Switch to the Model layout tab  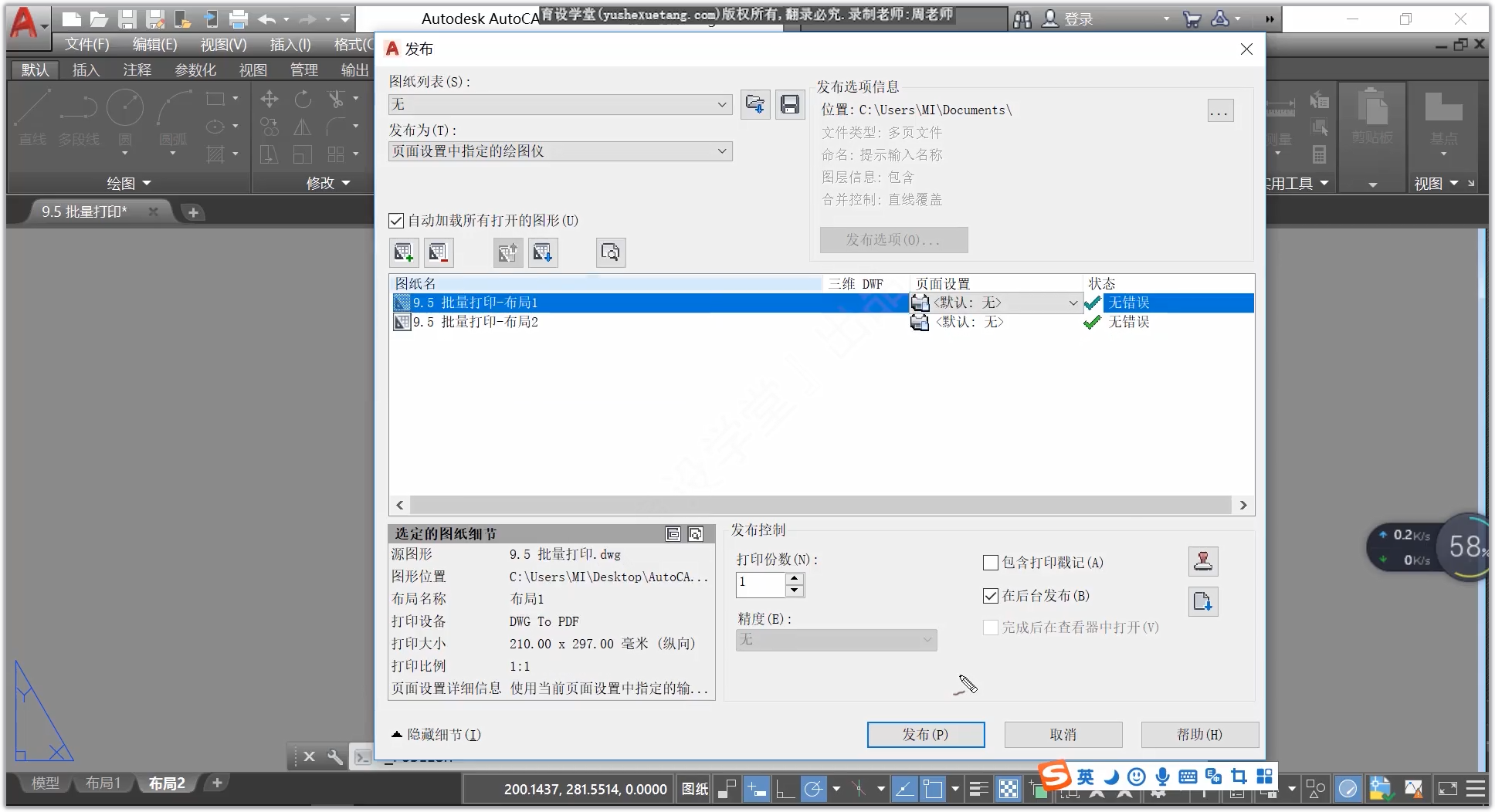(x=45, y=783)
